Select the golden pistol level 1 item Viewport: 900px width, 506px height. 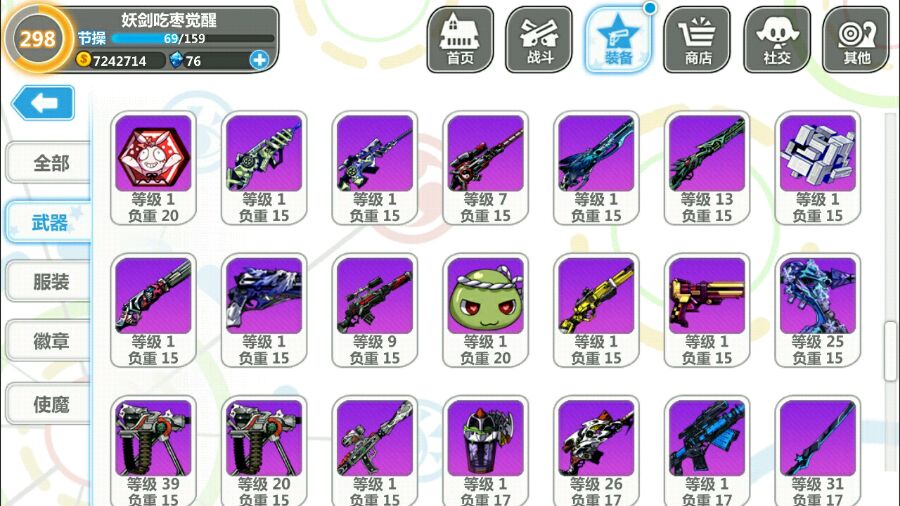click(707, 310)
